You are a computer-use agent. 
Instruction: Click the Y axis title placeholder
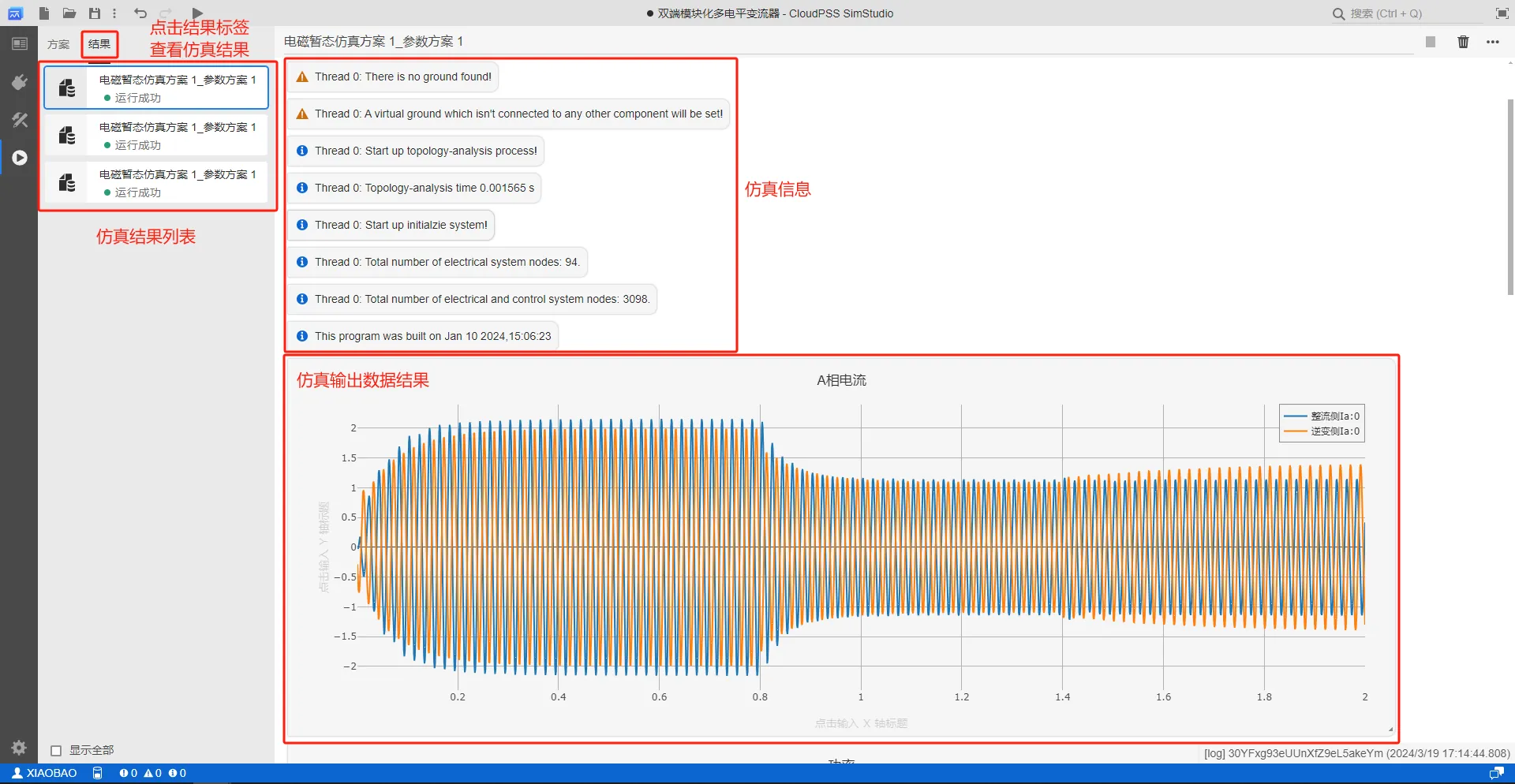click(324, 547)
